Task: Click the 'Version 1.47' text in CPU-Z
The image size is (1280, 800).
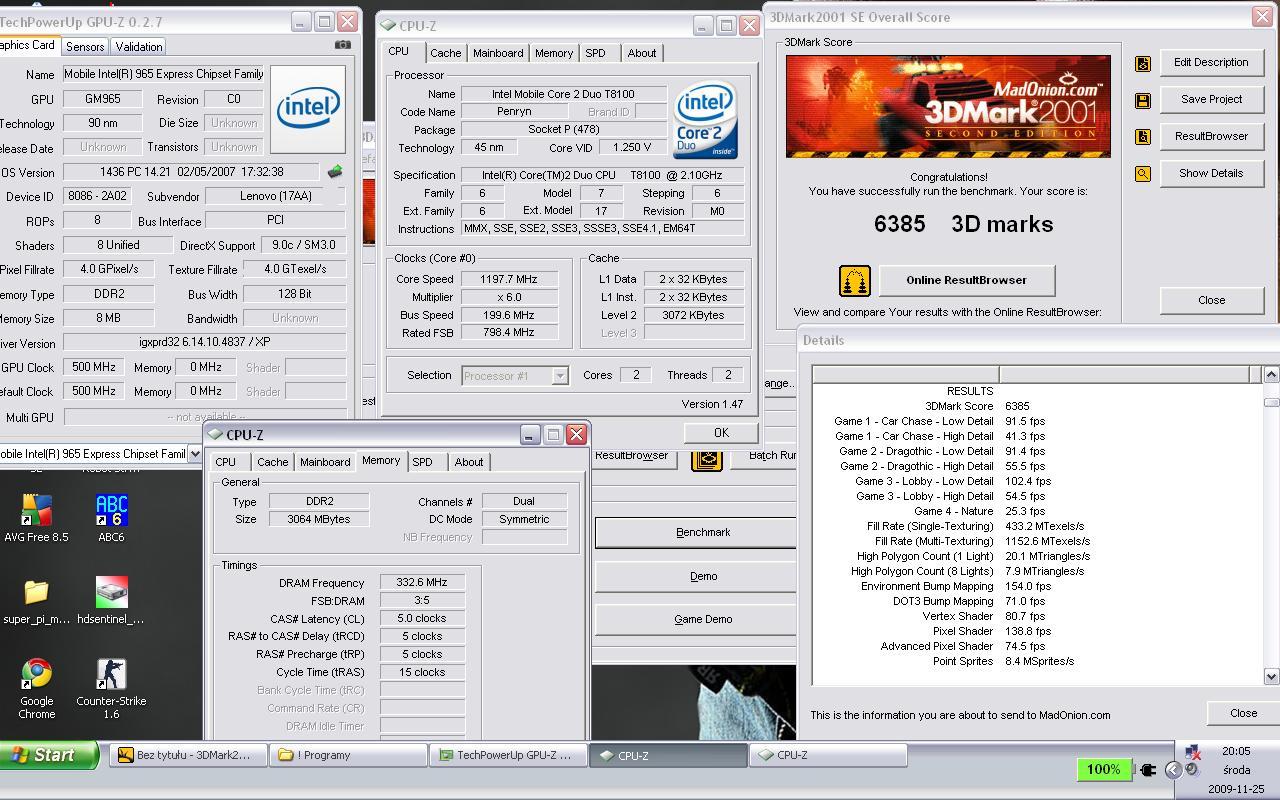Action: point(712,404)
